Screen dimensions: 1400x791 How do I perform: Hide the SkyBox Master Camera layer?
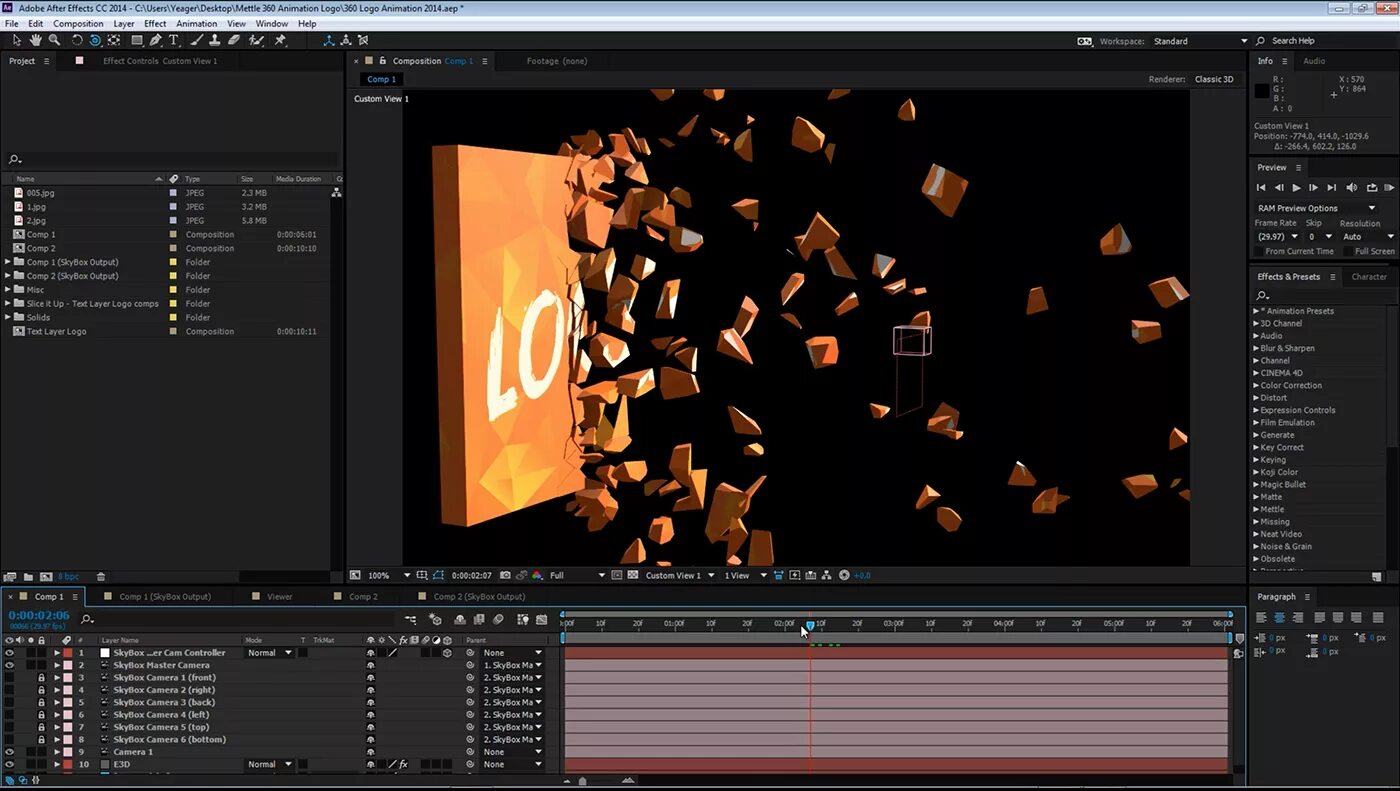pos(9,664)
